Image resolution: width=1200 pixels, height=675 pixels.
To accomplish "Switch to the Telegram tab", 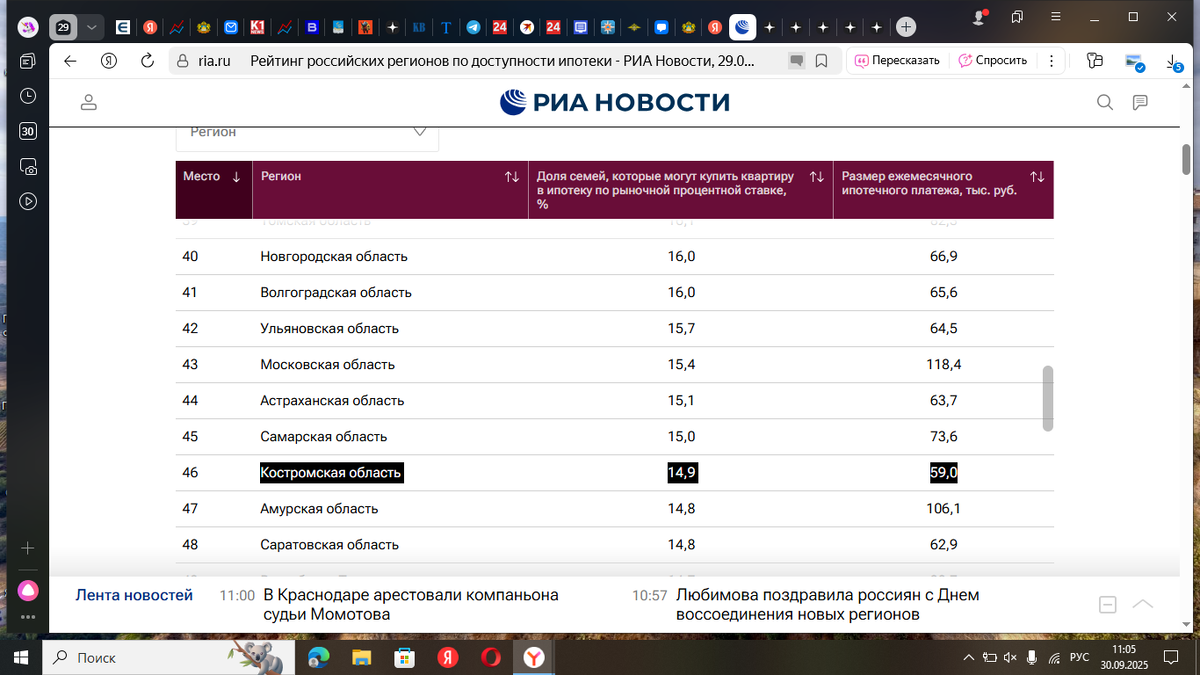I will click(473, 27).
